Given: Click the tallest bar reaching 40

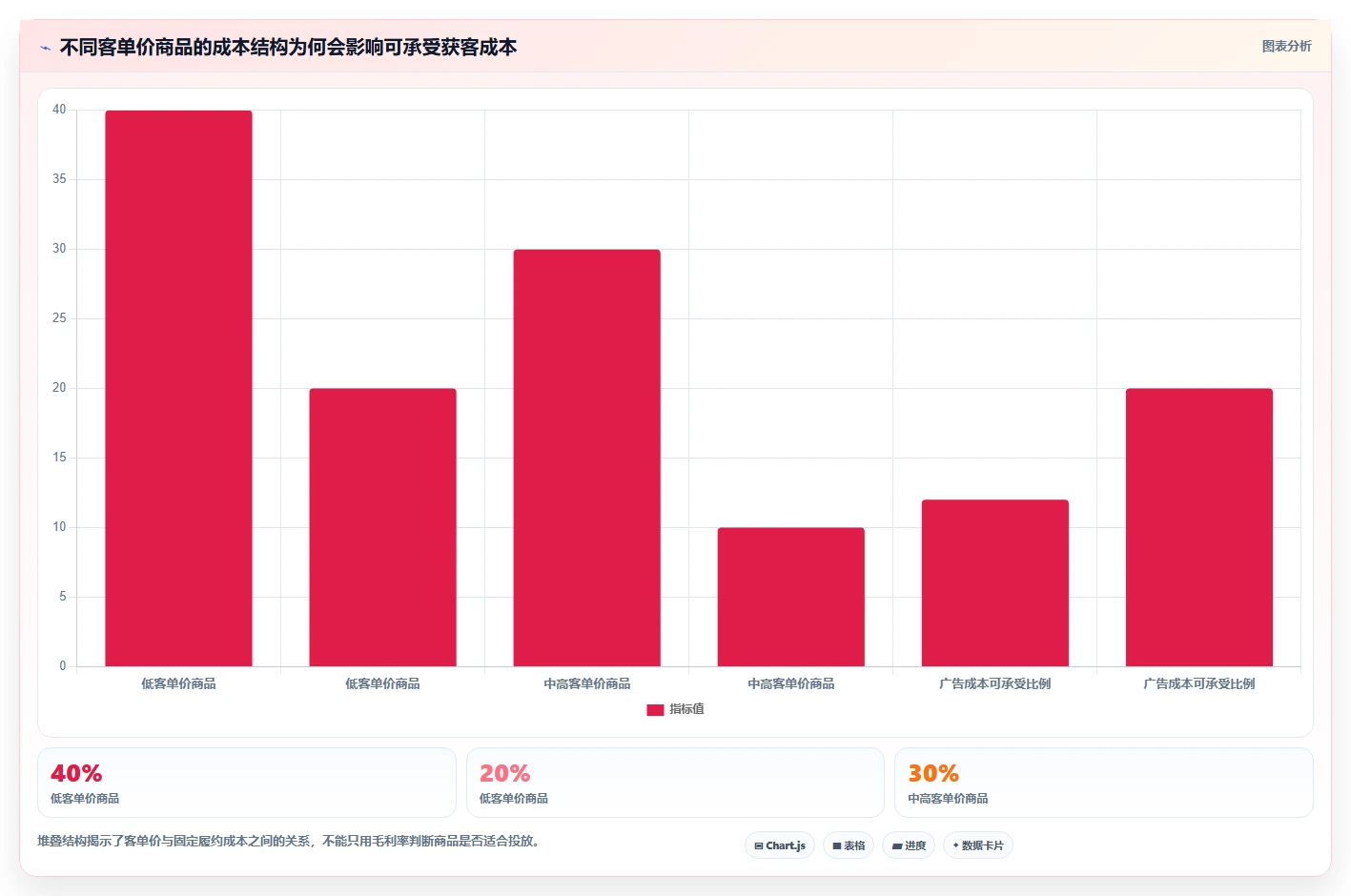Looking at the screenshot, I should tap(178, 388).
